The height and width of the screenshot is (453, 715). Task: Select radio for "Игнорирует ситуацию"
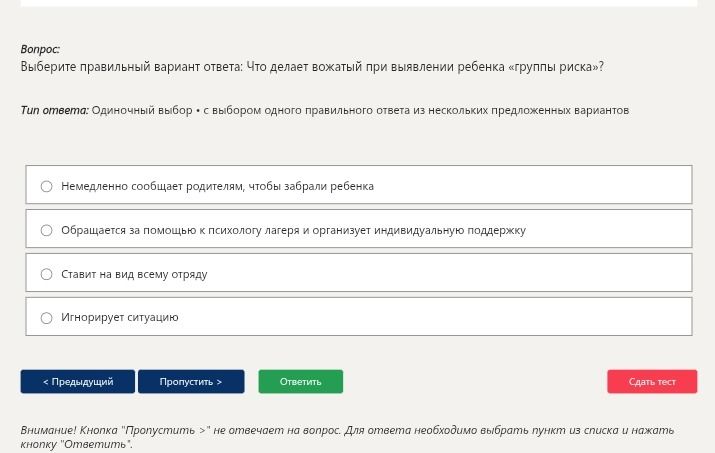(47, 318)
